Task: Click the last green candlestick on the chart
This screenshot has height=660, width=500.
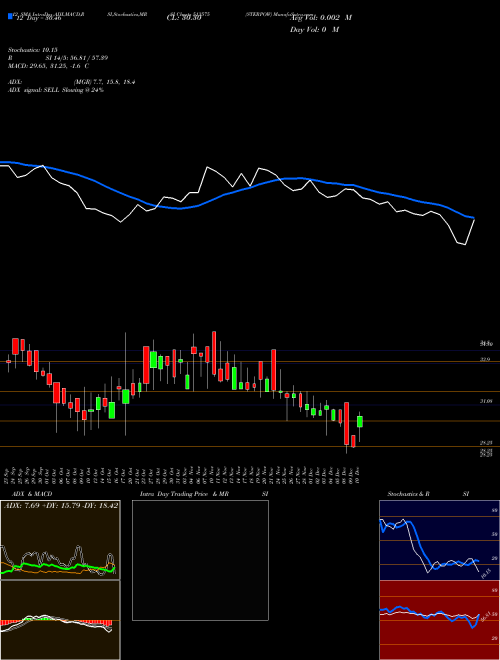Action: click(360, 421)
